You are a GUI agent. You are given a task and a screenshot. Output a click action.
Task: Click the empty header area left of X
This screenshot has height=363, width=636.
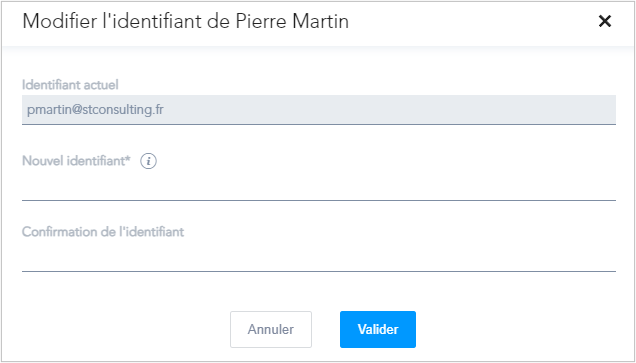pos(471,22)
